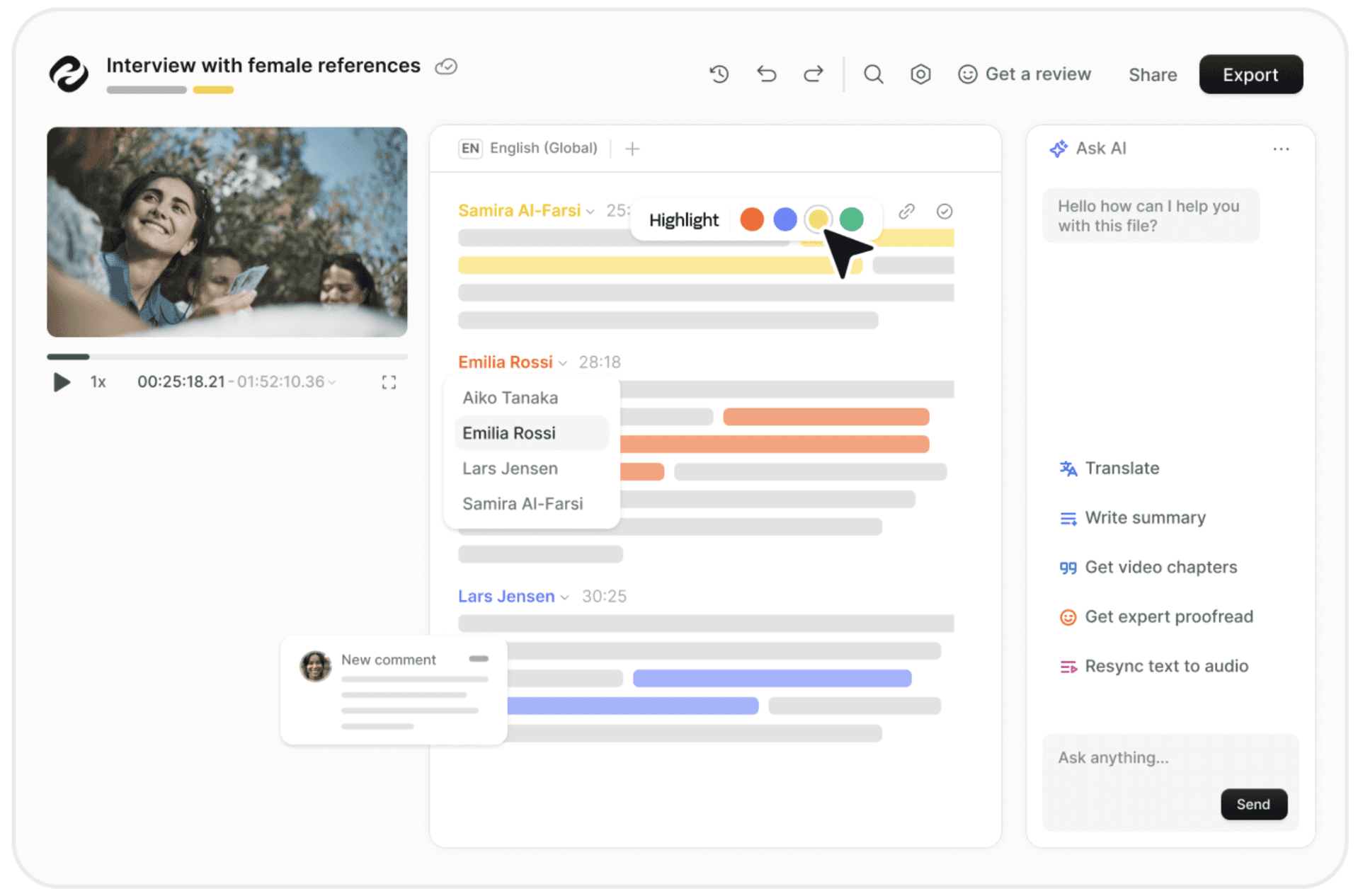Send a question to Ask AI

pyautogui.click(x=1253, y=804)
